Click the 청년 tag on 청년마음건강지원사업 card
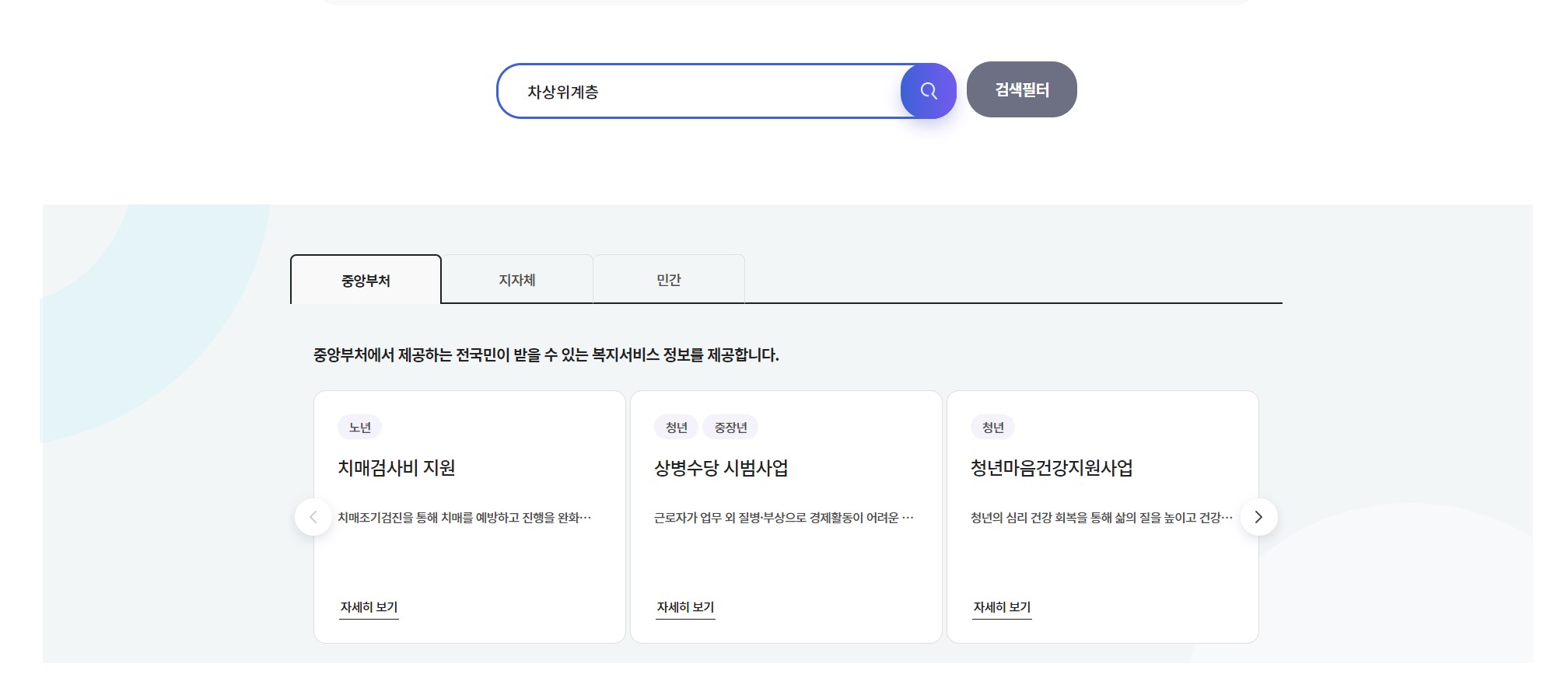 tap(992, 428)
